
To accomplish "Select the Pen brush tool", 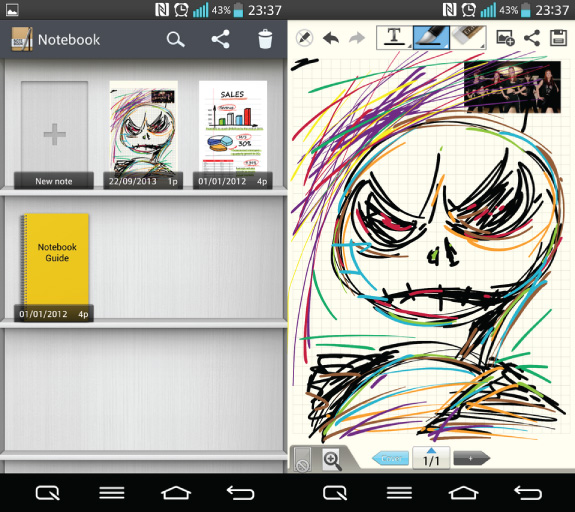I will [x=431, y=37].
